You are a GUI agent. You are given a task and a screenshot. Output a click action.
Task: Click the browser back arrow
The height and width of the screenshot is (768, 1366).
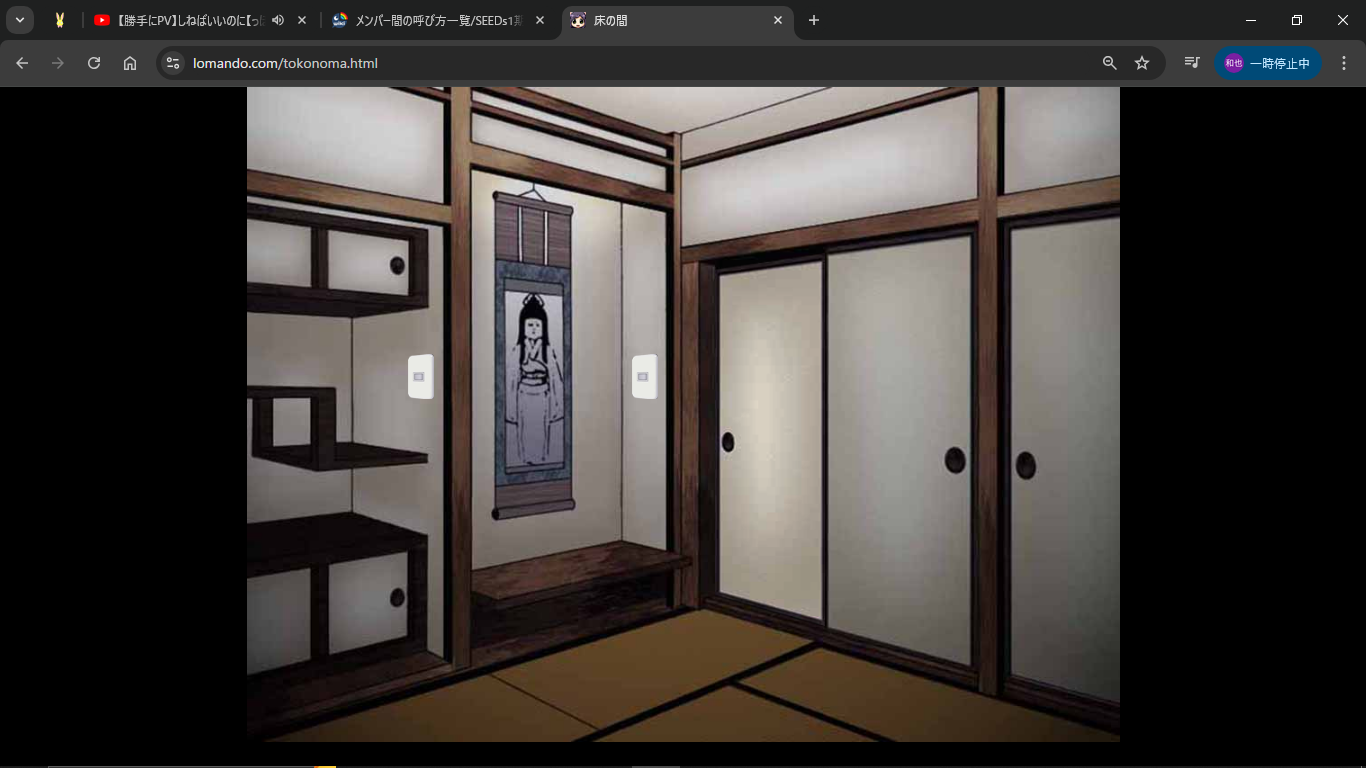(22, 63)
